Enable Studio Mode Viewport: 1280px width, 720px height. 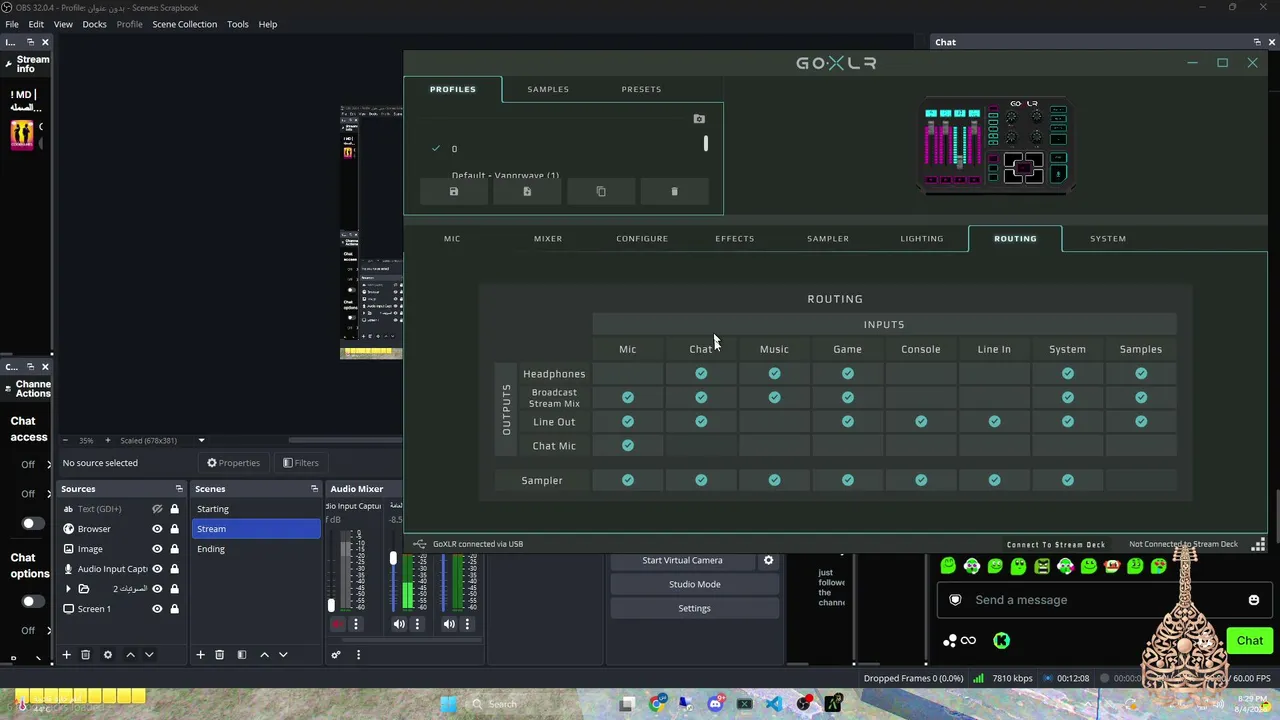[694, 585]
